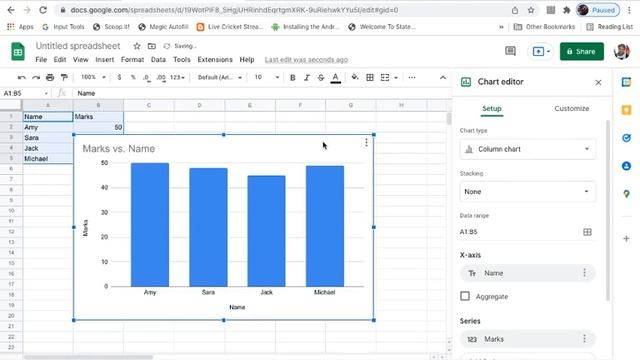640x360 pixels.
Task: Click the print icon
Action: coord(50,77)
